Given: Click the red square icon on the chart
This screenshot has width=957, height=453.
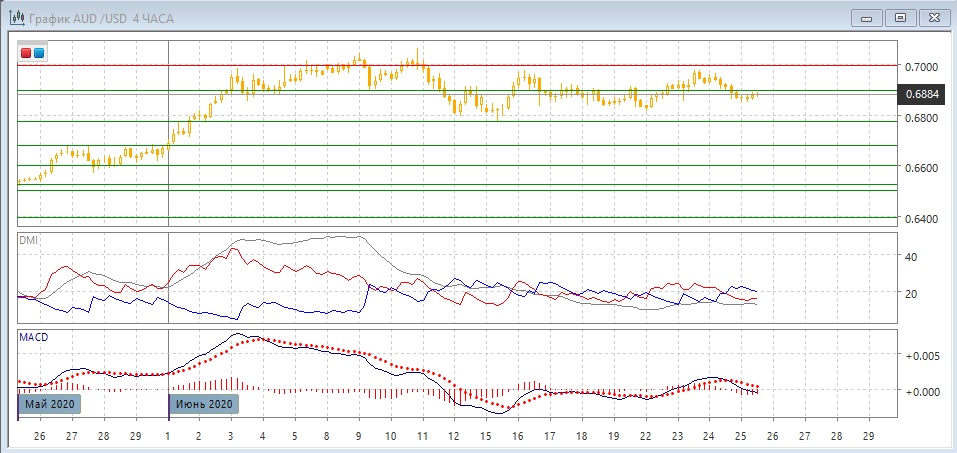Looking at the screenshot, I should click(x=27, y=53).
